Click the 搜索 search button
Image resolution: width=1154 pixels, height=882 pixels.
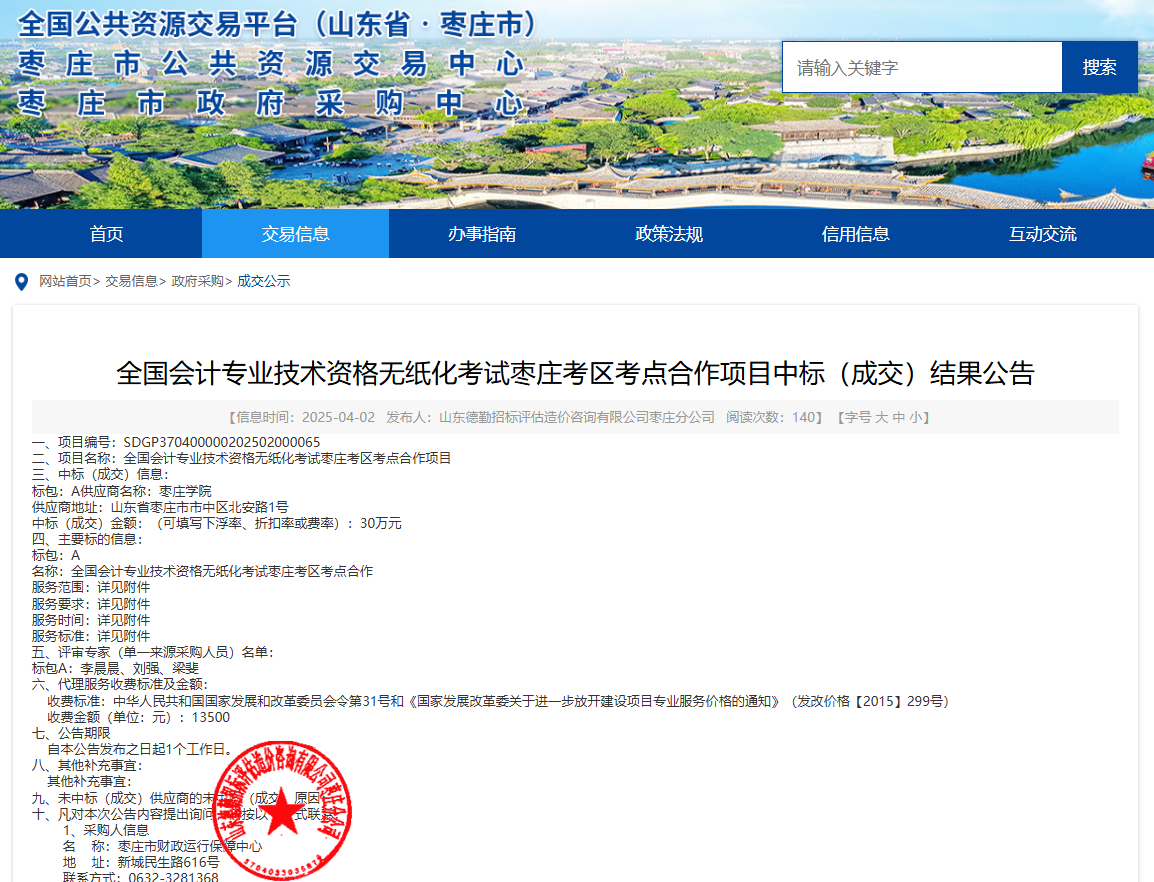click(1099, 67)
